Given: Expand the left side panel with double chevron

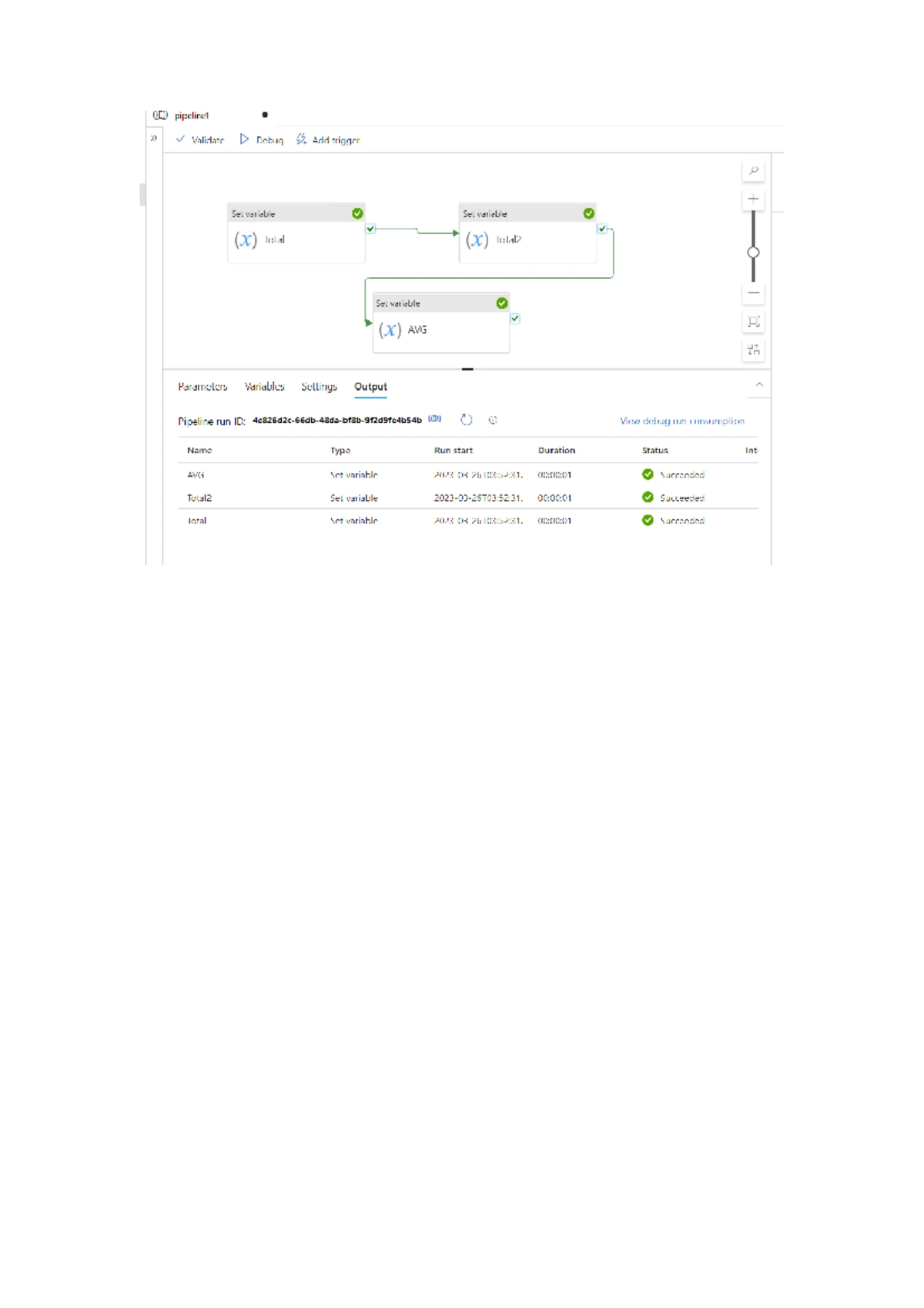Looking at the screenshot, I should click(x=154, y=138).
